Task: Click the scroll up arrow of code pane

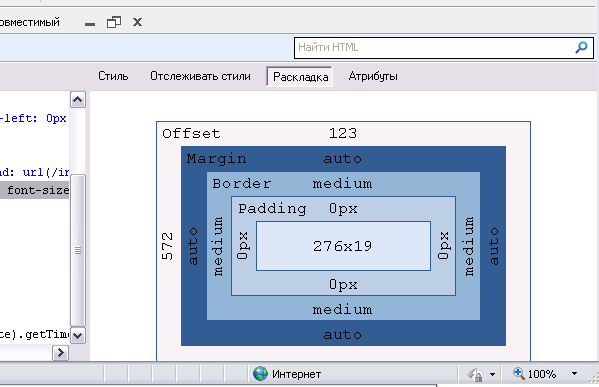Action: (x=78, y=100)
